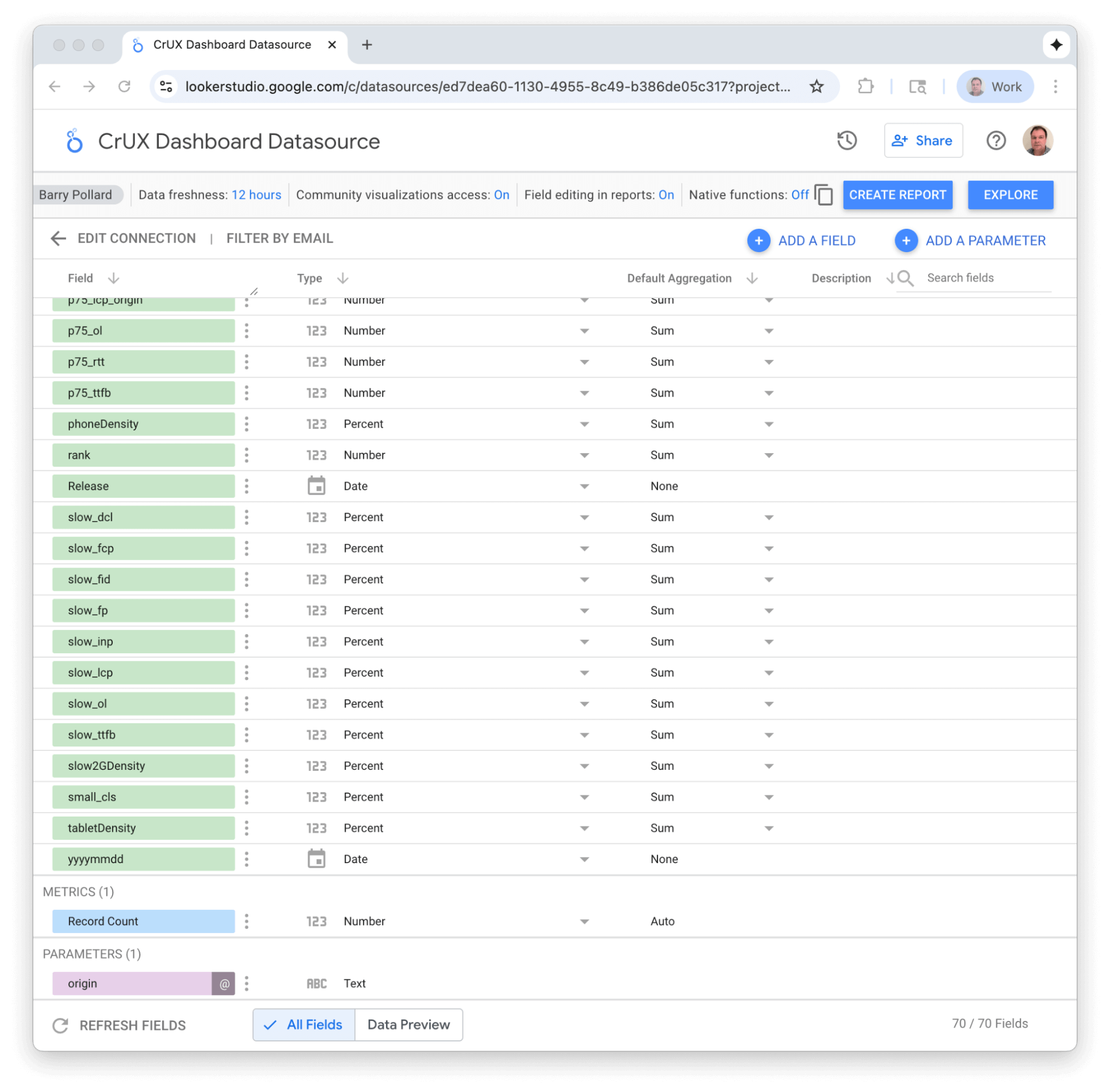Click the ADD A PARAMETER link
The height and width of the screenshot is (1092, 1110).
985,241
